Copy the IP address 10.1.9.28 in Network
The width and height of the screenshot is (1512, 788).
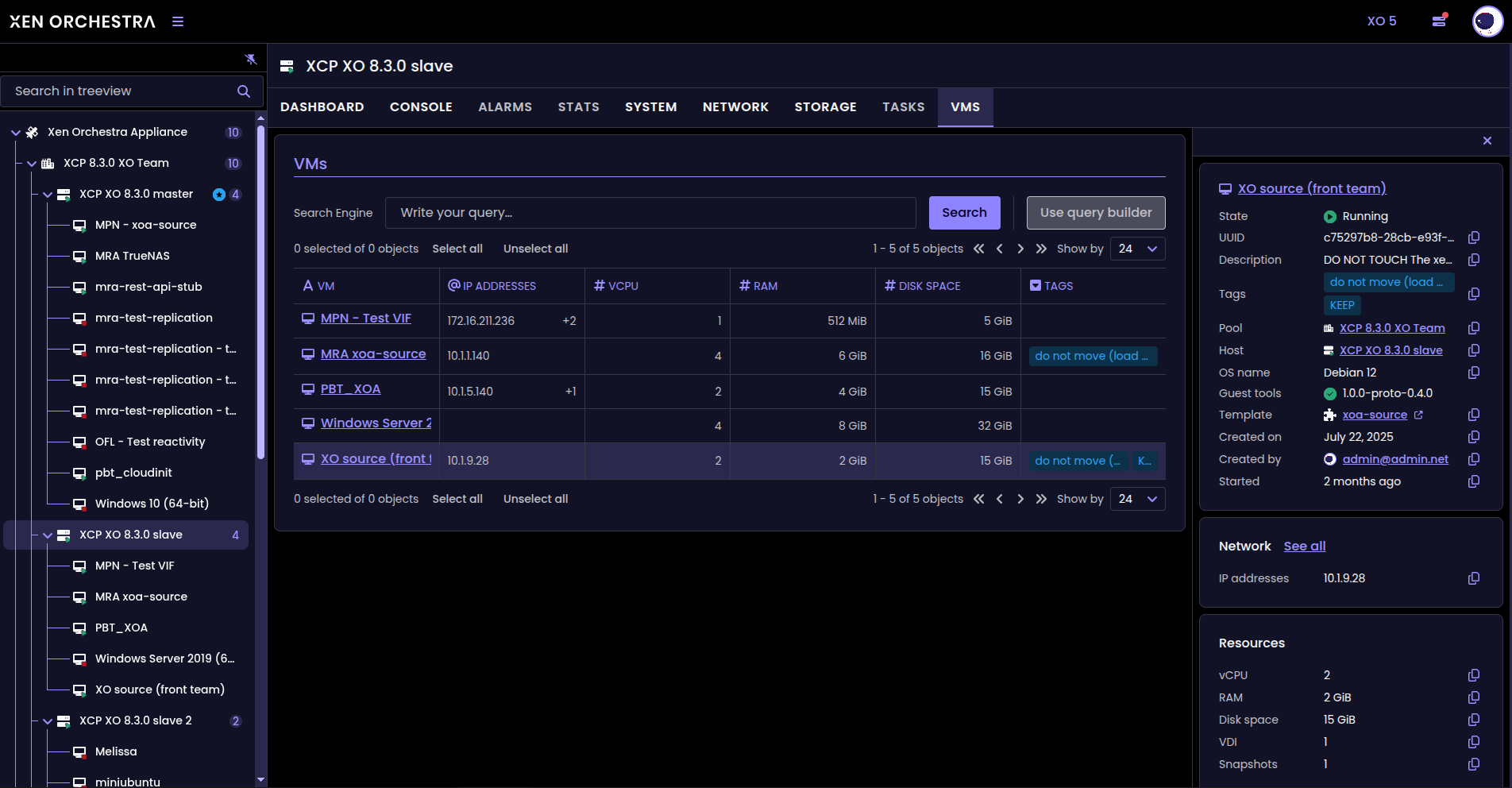tap(1474, 578)
